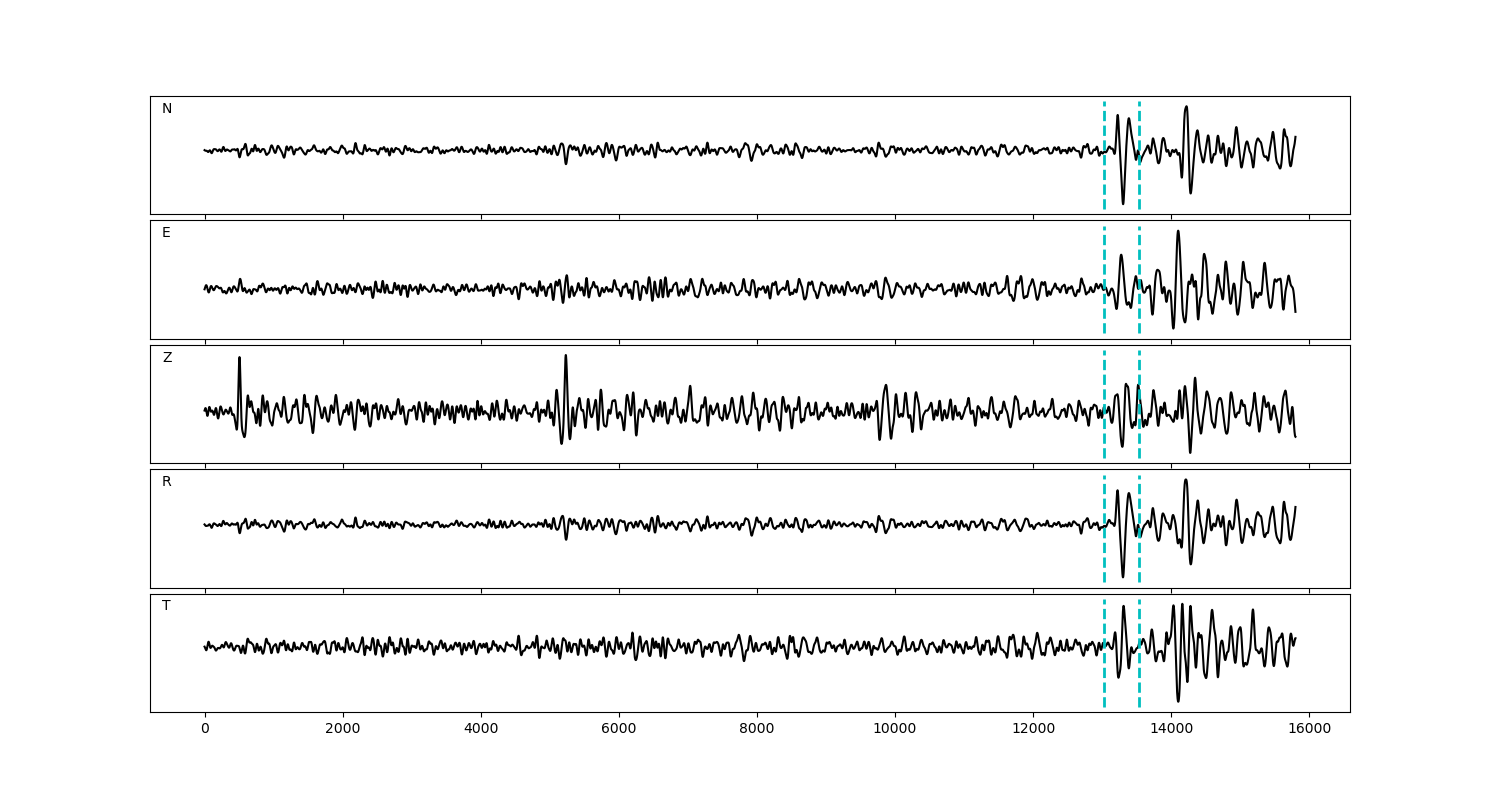Click the tallest peak in E trace
The image size is (1500, 800).
click(1178, 233)
